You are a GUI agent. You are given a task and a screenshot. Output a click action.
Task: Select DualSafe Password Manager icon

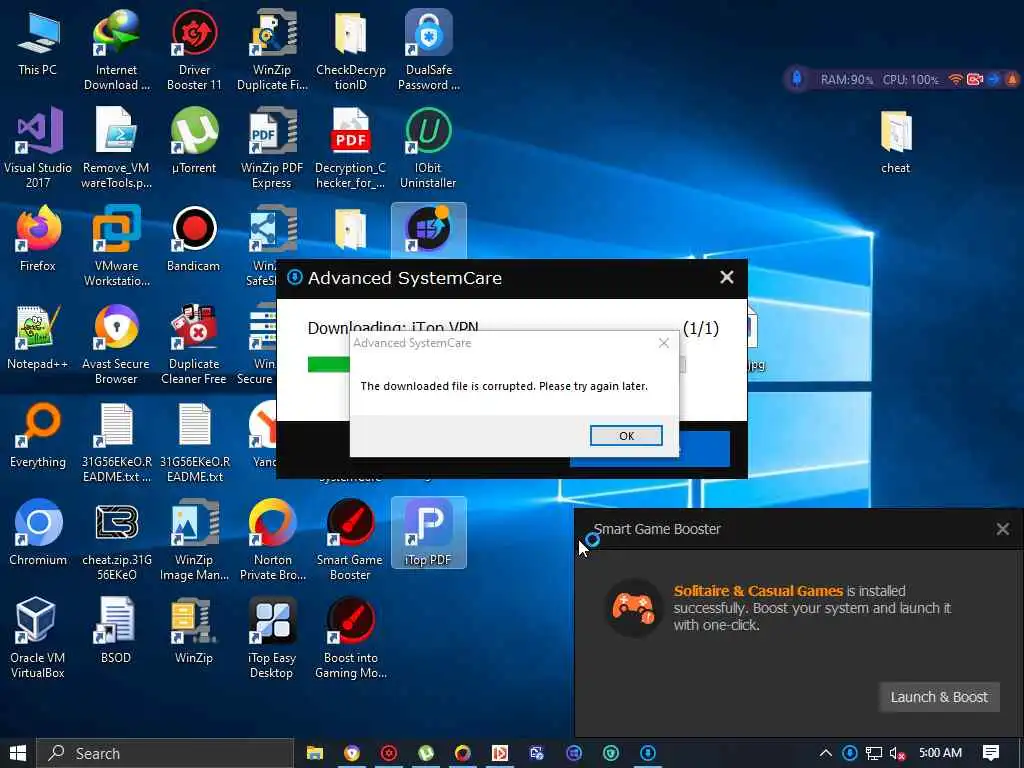tap(428, 50)
